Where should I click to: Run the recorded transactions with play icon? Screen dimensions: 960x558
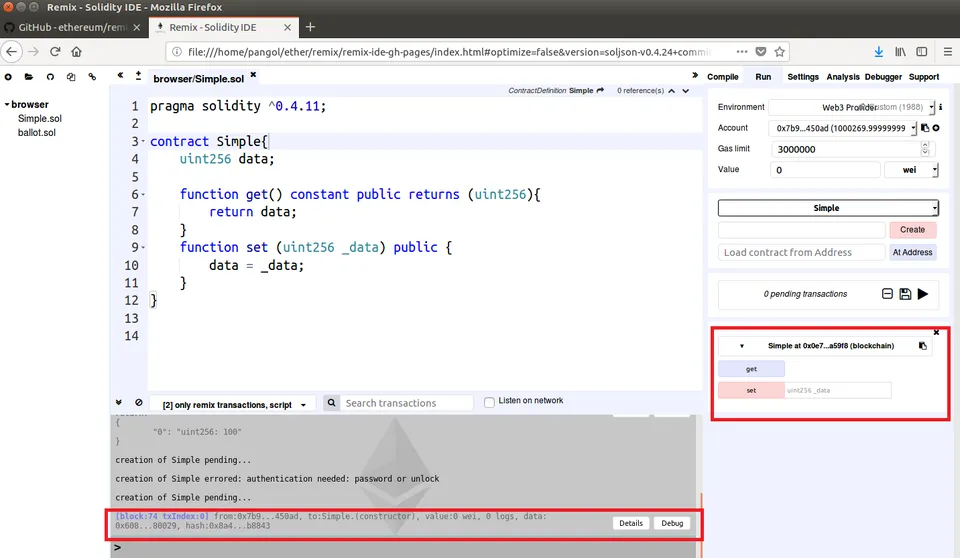pyautogui.click(x=923, y=294)
